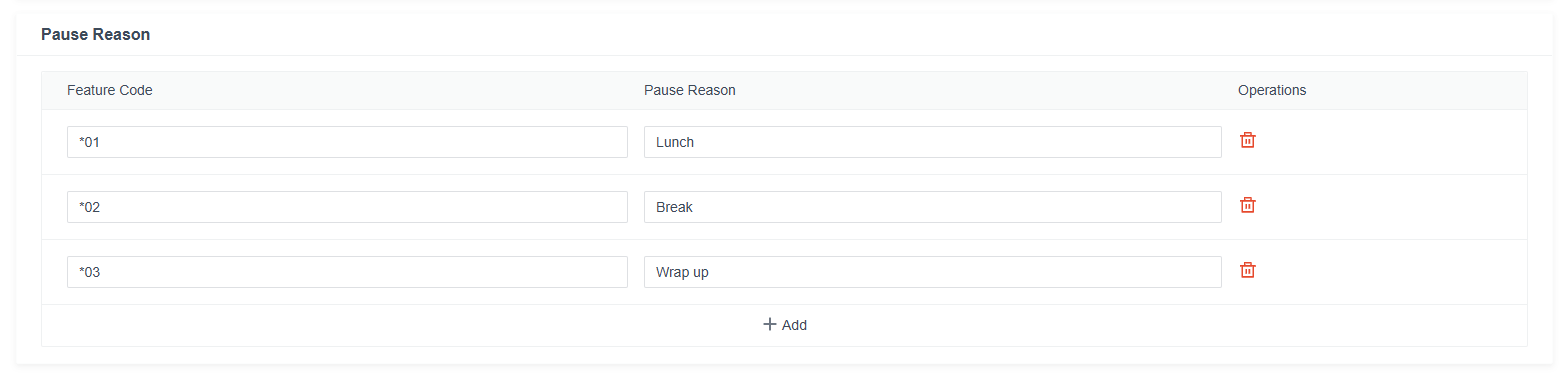Click empty space in the Add footer row

pyautogui.click(x=400, y=325)
